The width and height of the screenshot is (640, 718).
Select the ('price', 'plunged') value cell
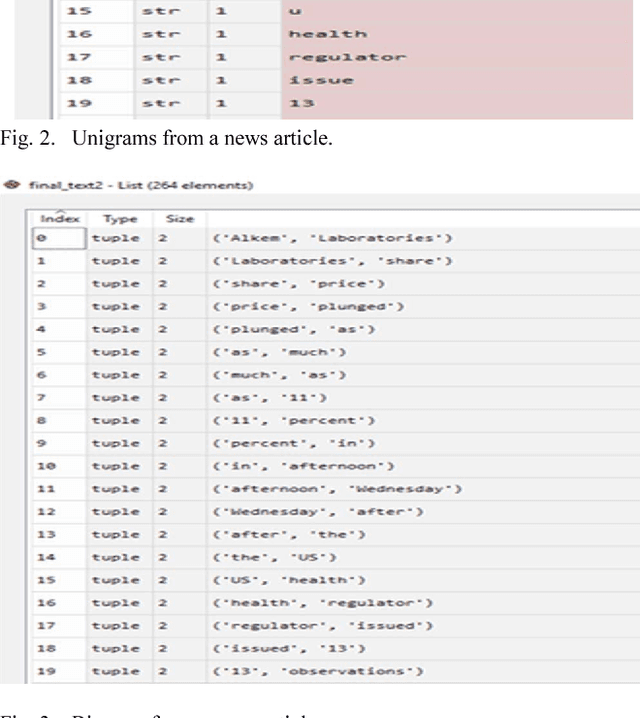pyautogui.click(x=305, y=306)
